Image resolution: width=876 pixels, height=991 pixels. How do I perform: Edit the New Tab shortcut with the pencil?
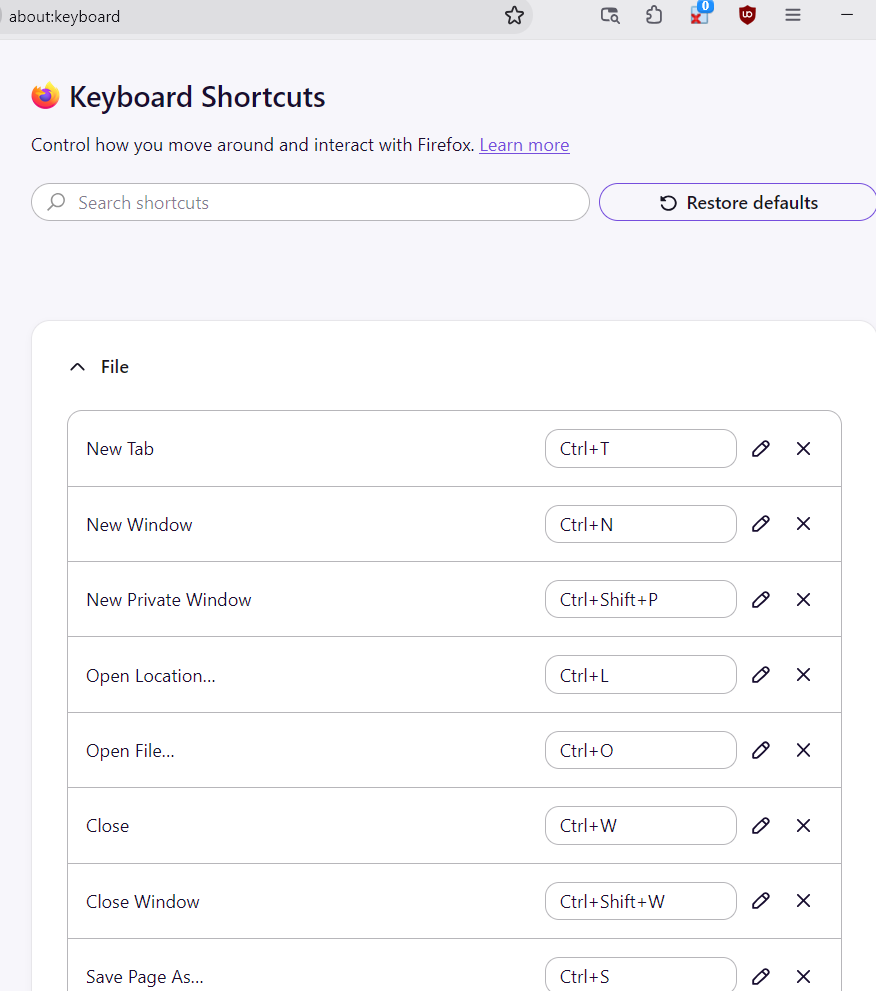tap(761, 449)
